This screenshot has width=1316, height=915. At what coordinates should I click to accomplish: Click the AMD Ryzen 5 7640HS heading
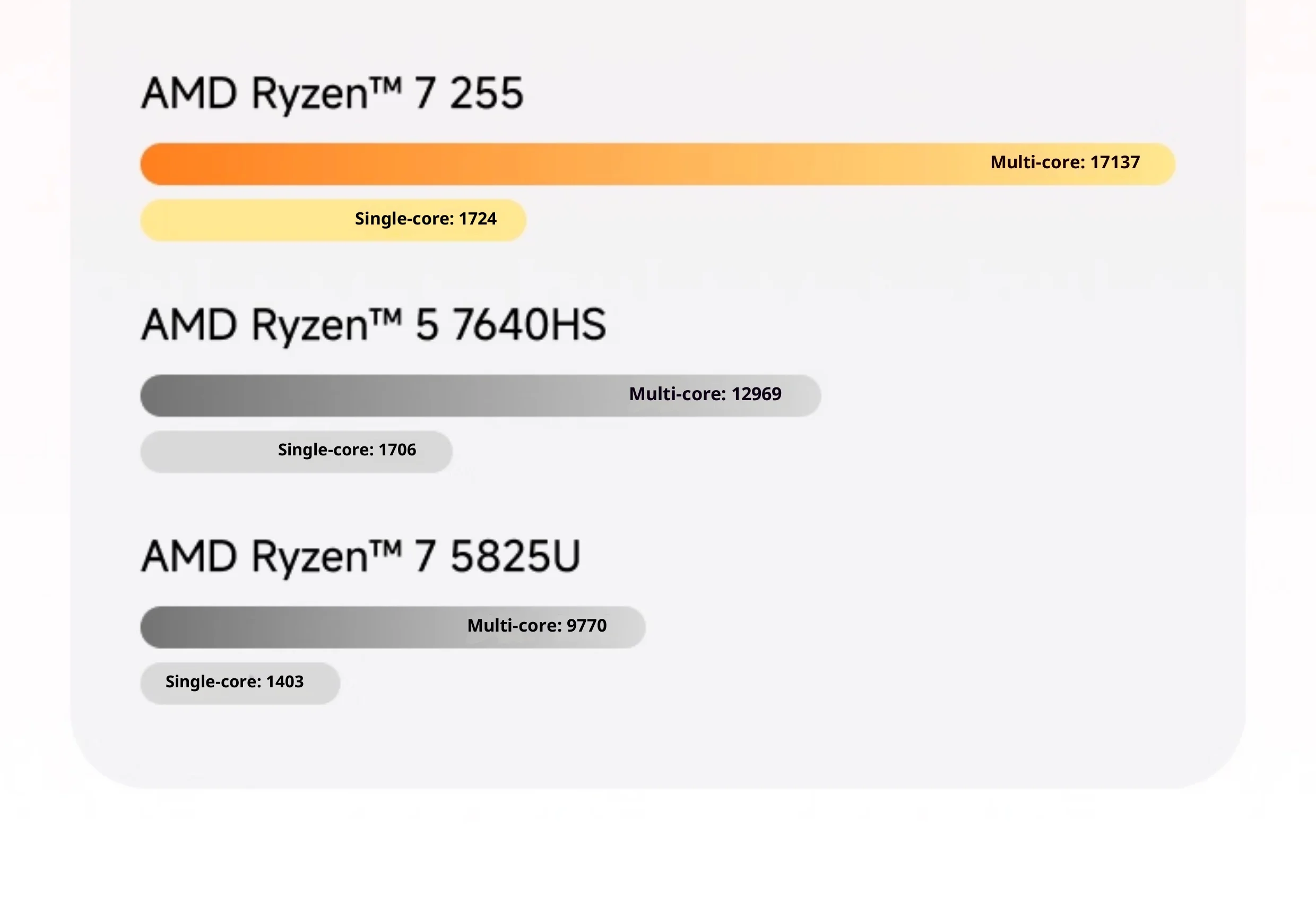click(x=373, y=325)
